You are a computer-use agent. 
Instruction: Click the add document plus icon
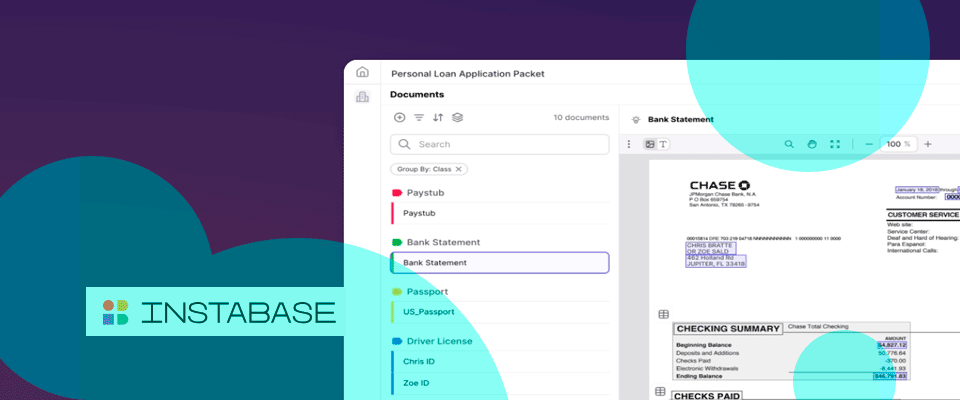pyautogui.click(x=400, y=118)
